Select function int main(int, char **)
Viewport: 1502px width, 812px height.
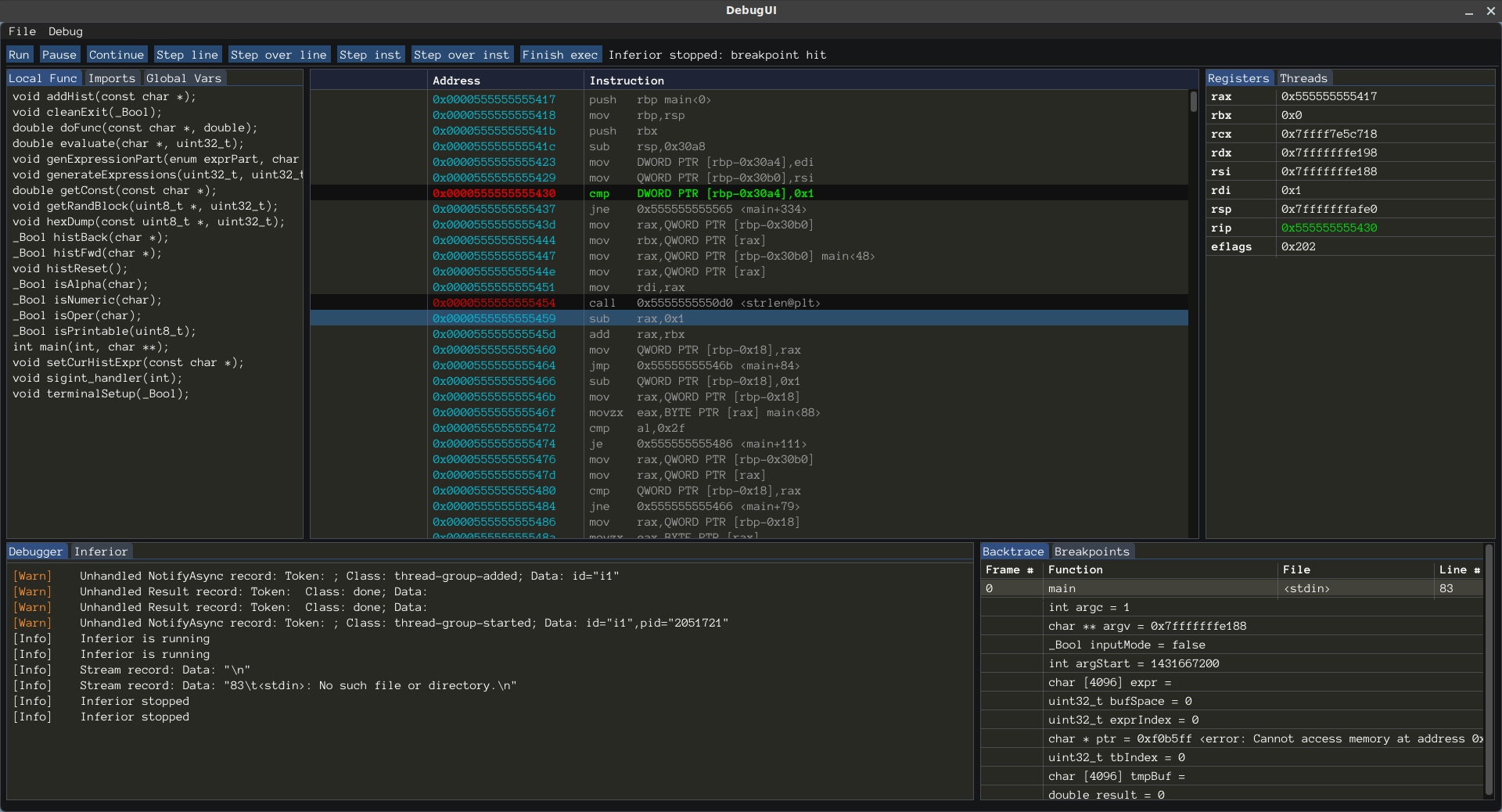click(x=90, y=347)
